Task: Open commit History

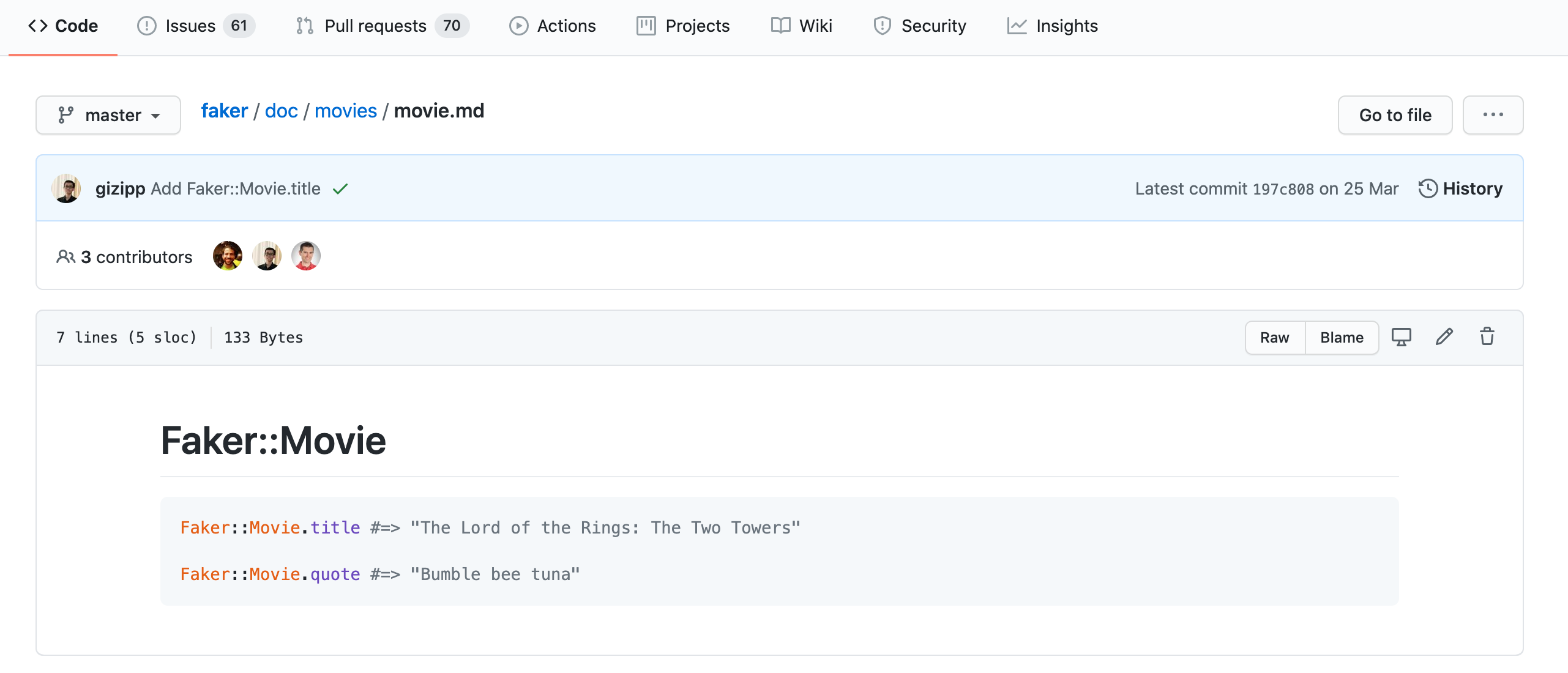Action: coord(1460,188)
